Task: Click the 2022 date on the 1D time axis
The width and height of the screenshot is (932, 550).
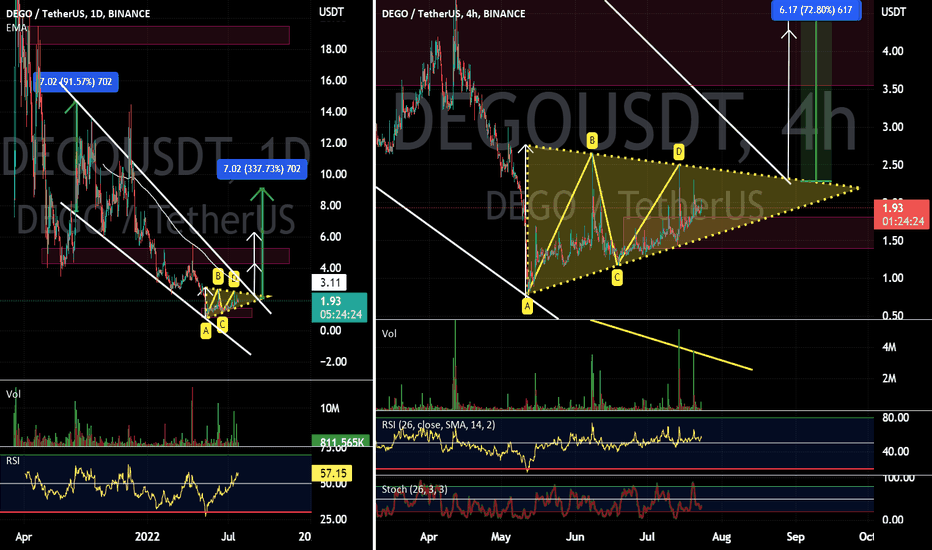Action: coord(147,536)
